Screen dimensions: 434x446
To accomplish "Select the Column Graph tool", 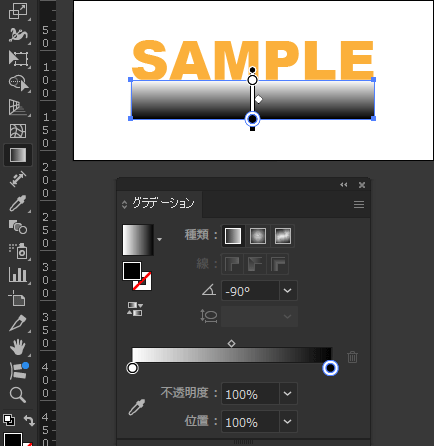I will 18,275.
